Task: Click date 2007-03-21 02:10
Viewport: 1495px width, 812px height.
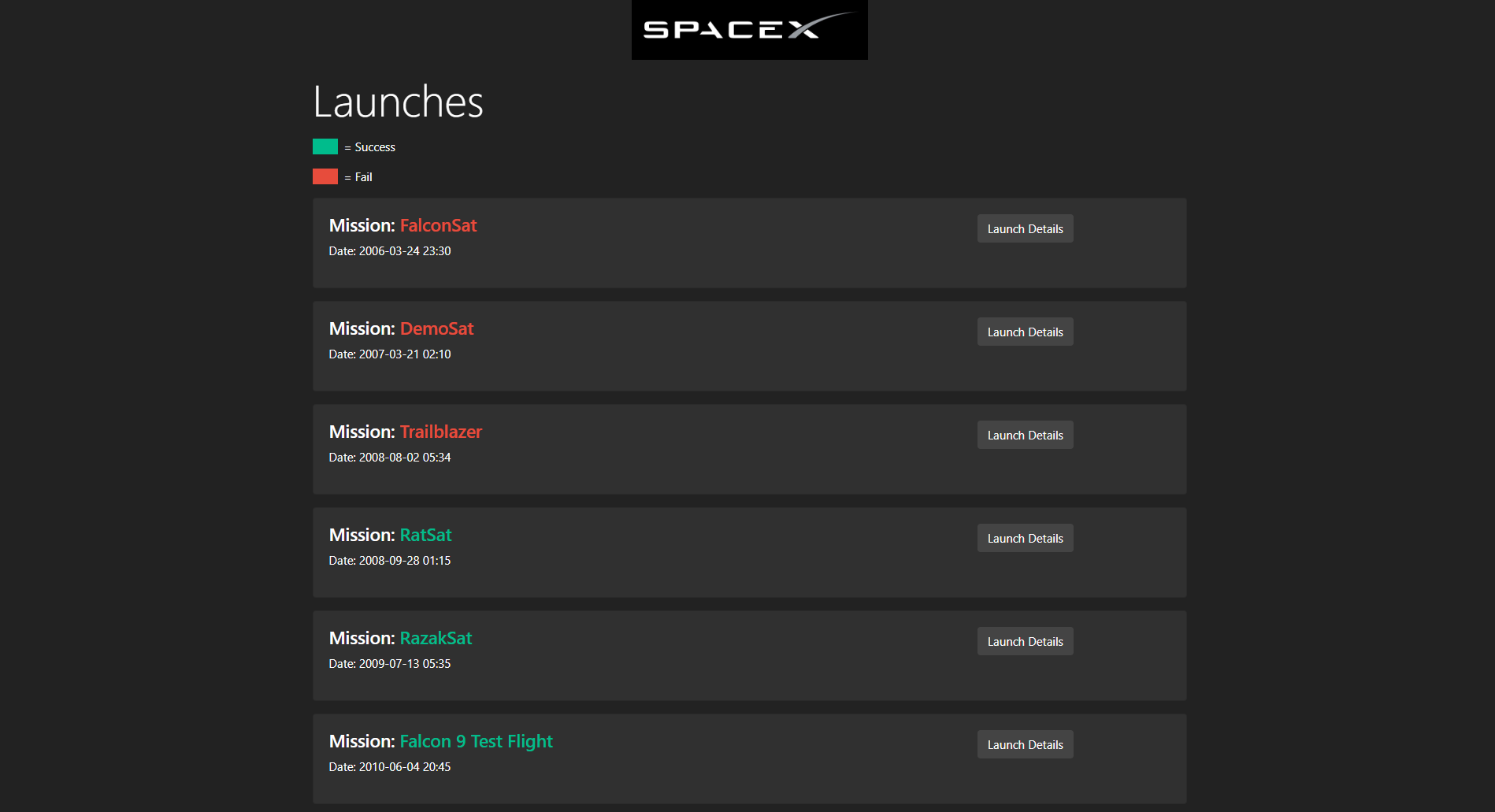Action: [390, 354]
